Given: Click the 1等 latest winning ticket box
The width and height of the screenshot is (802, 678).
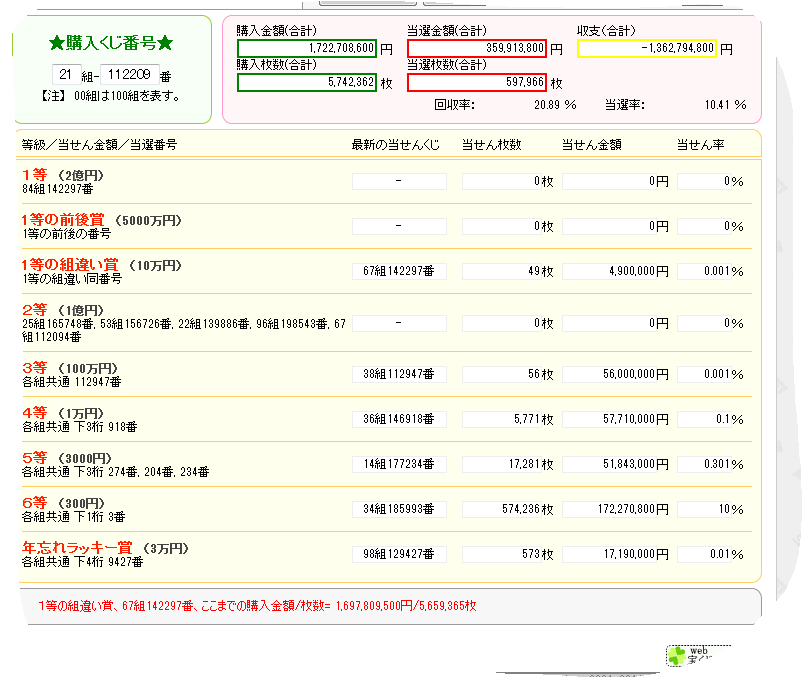Looking at the screenshot, I should [399, 182].
